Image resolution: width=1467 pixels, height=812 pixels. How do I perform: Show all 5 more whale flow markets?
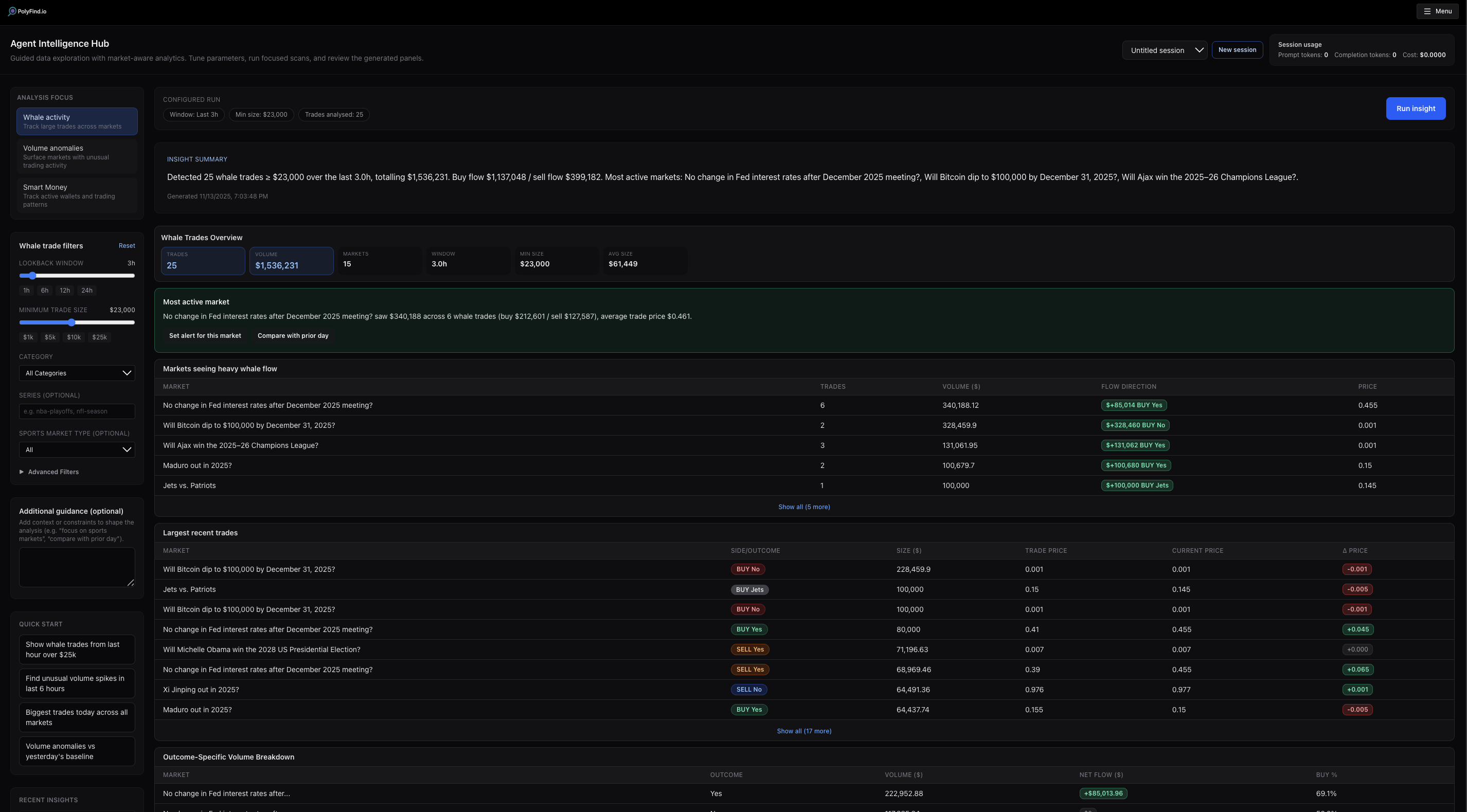coord(803,507)
